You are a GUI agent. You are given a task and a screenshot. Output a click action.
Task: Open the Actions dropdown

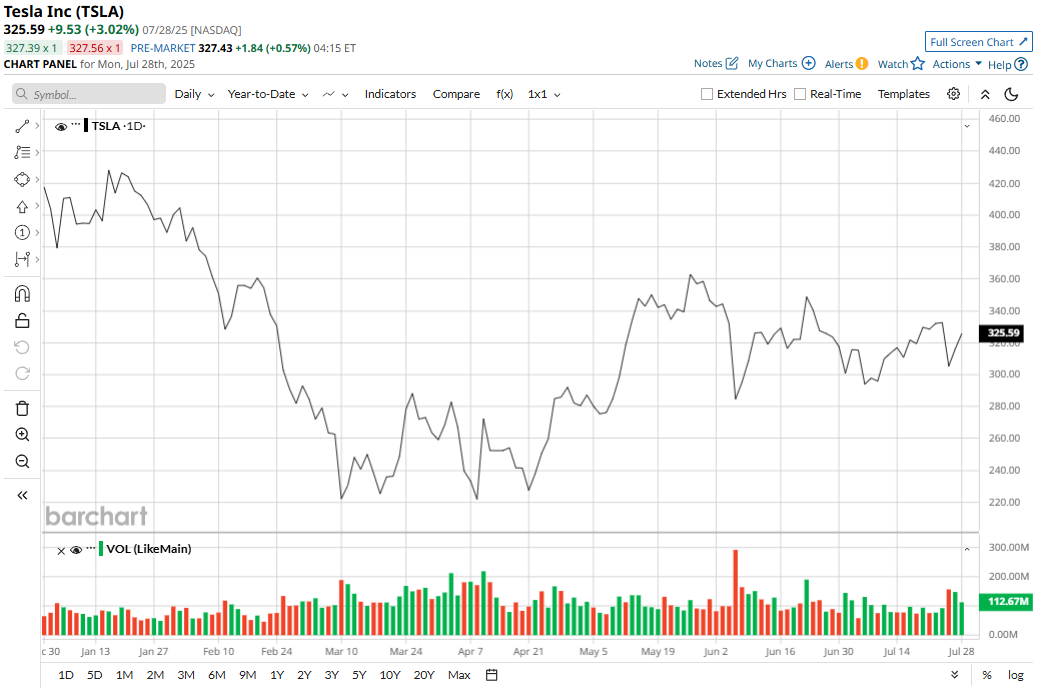957,64
